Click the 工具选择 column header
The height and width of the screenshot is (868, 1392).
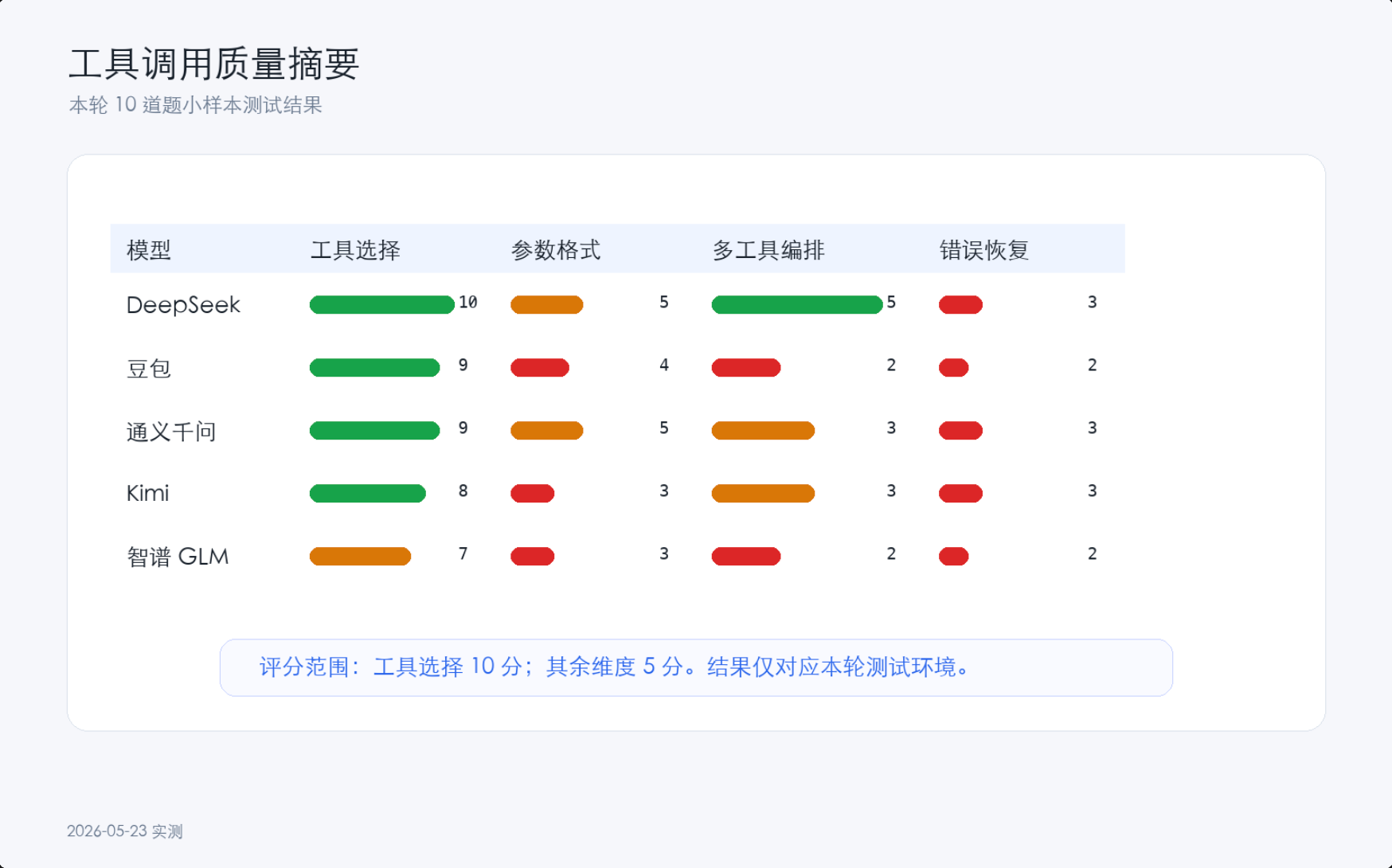(x=355, y=250)
